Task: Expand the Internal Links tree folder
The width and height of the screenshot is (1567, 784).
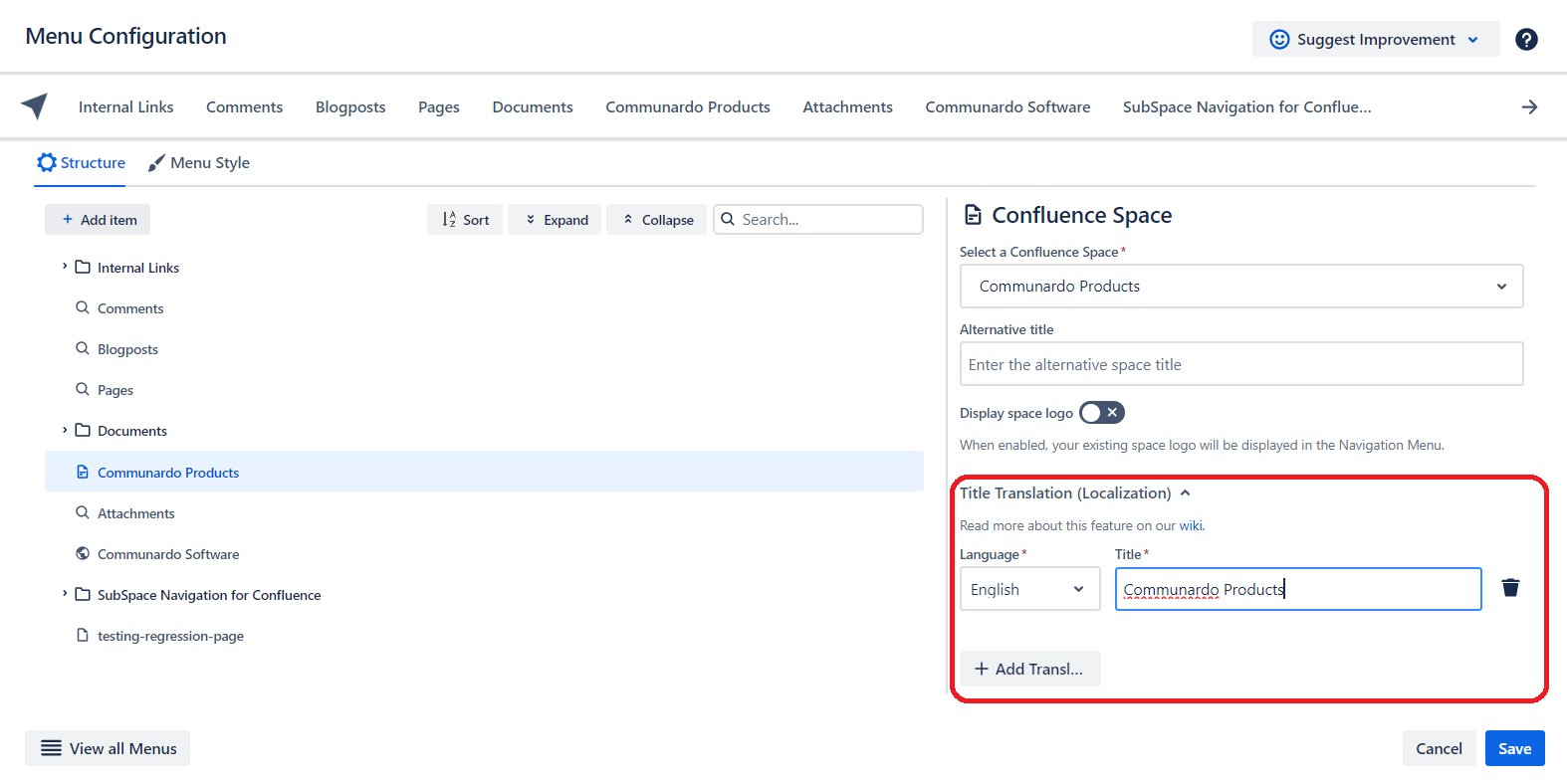Action: [x=65, y=267]
